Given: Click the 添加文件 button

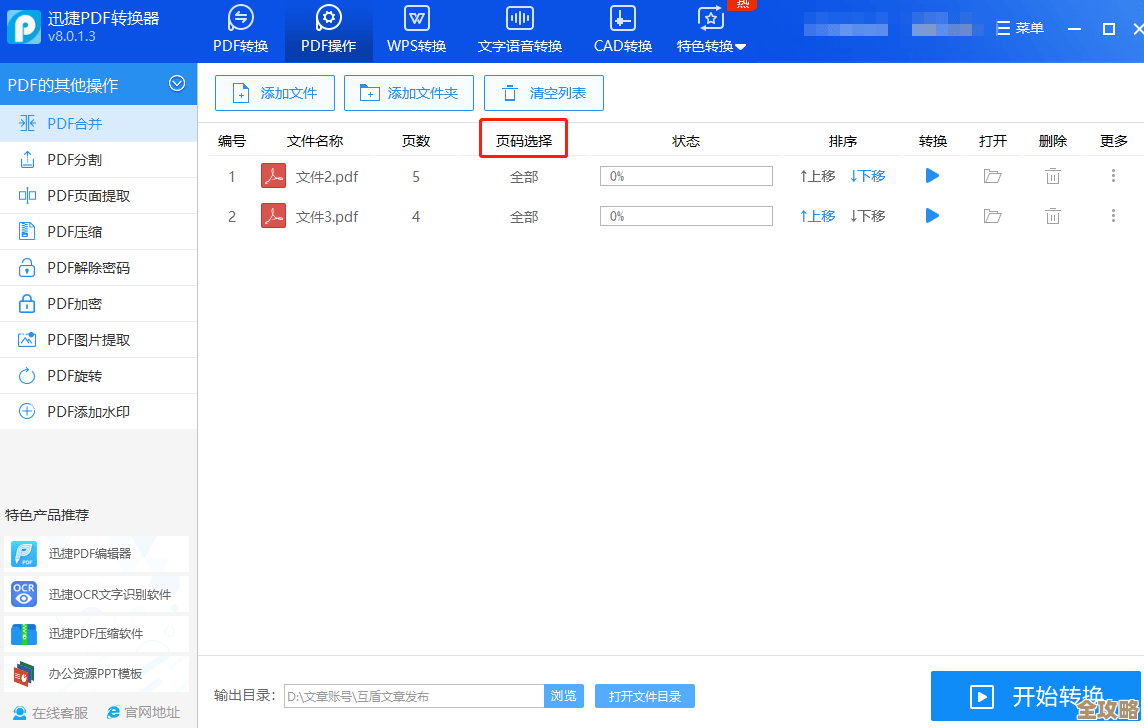Looking at the screenshot, I should (274, 92).
